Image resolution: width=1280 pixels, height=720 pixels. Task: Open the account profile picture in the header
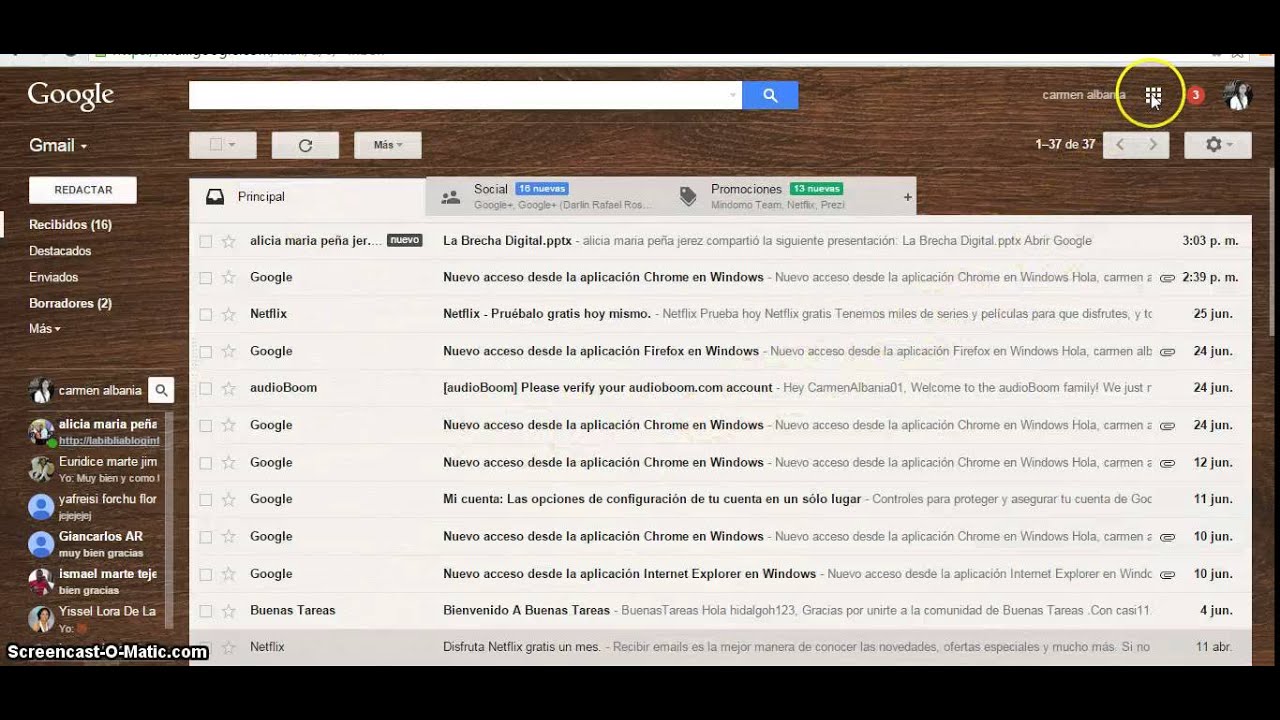1238,95
